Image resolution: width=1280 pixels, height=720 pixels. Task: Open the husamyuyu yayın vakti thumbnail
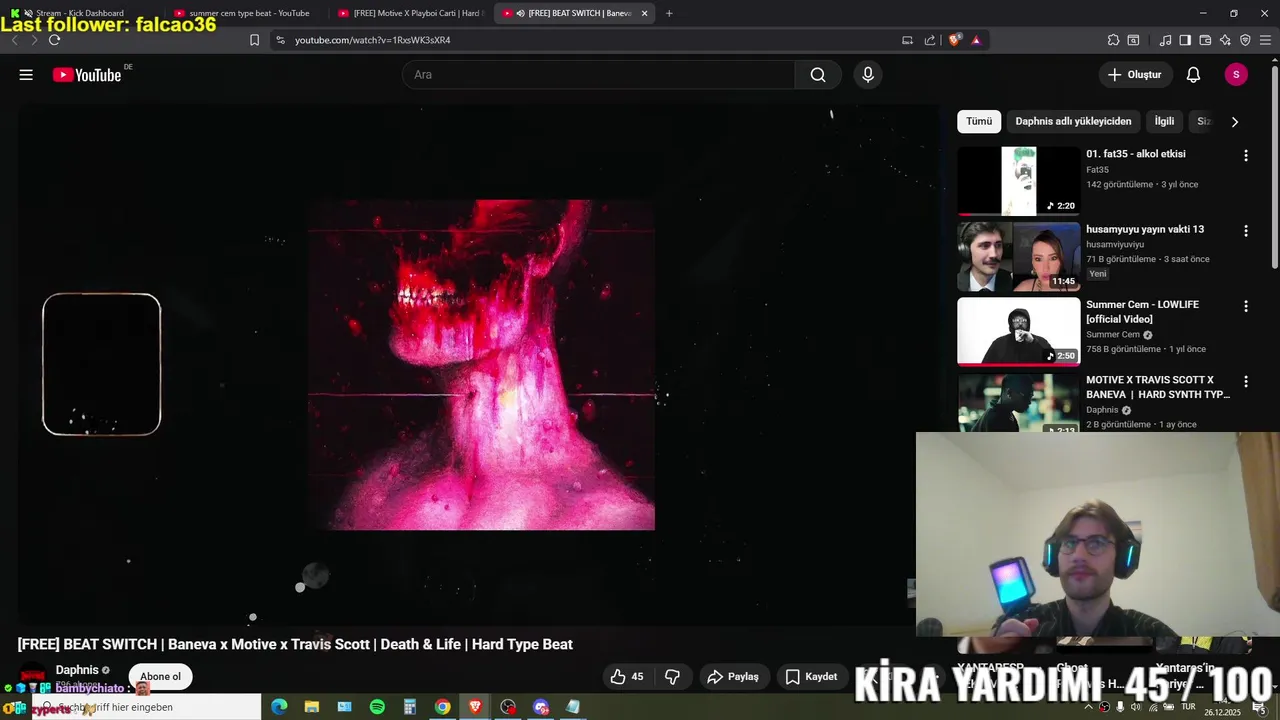pos(1019,256)
